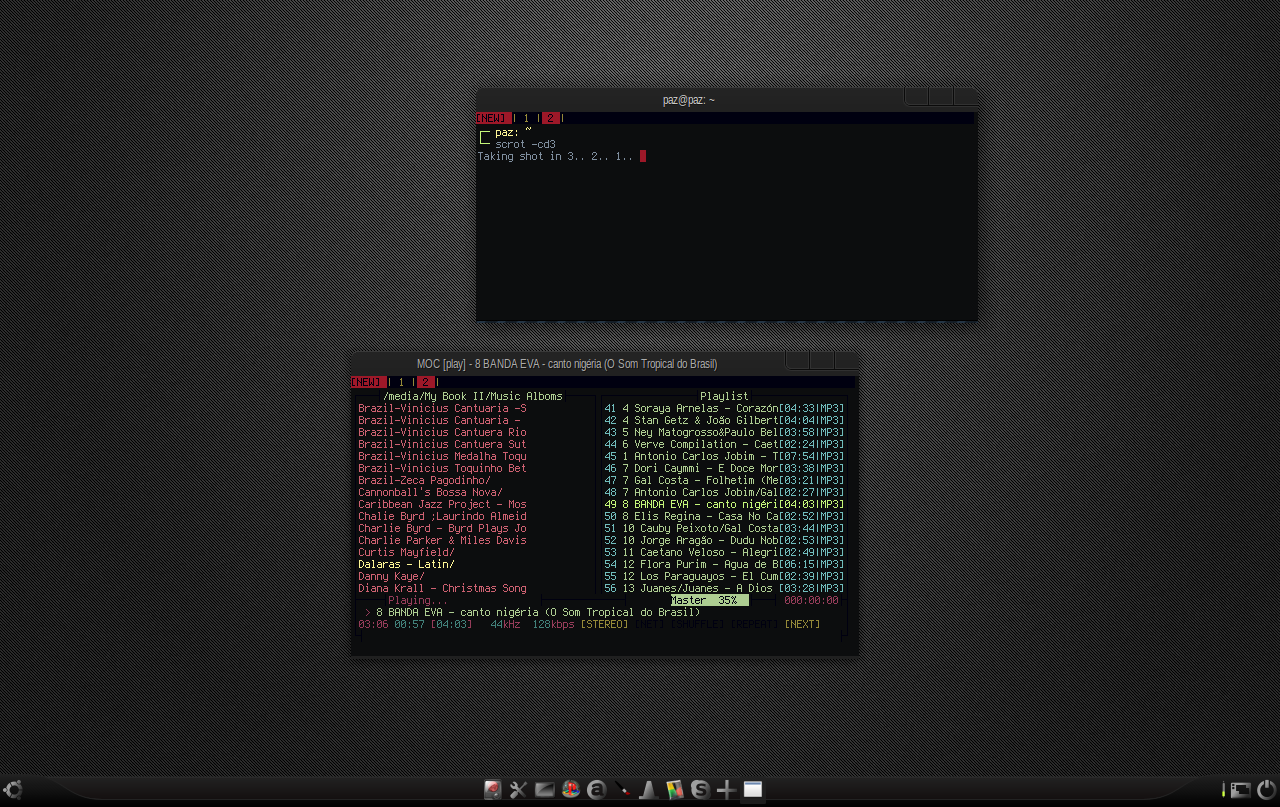Image resolution: width=1280 pixels, height=807 pixels.
Task: Select playing item 49 BANDA EVA - canto nigéri
Action: tap(724, 504)
